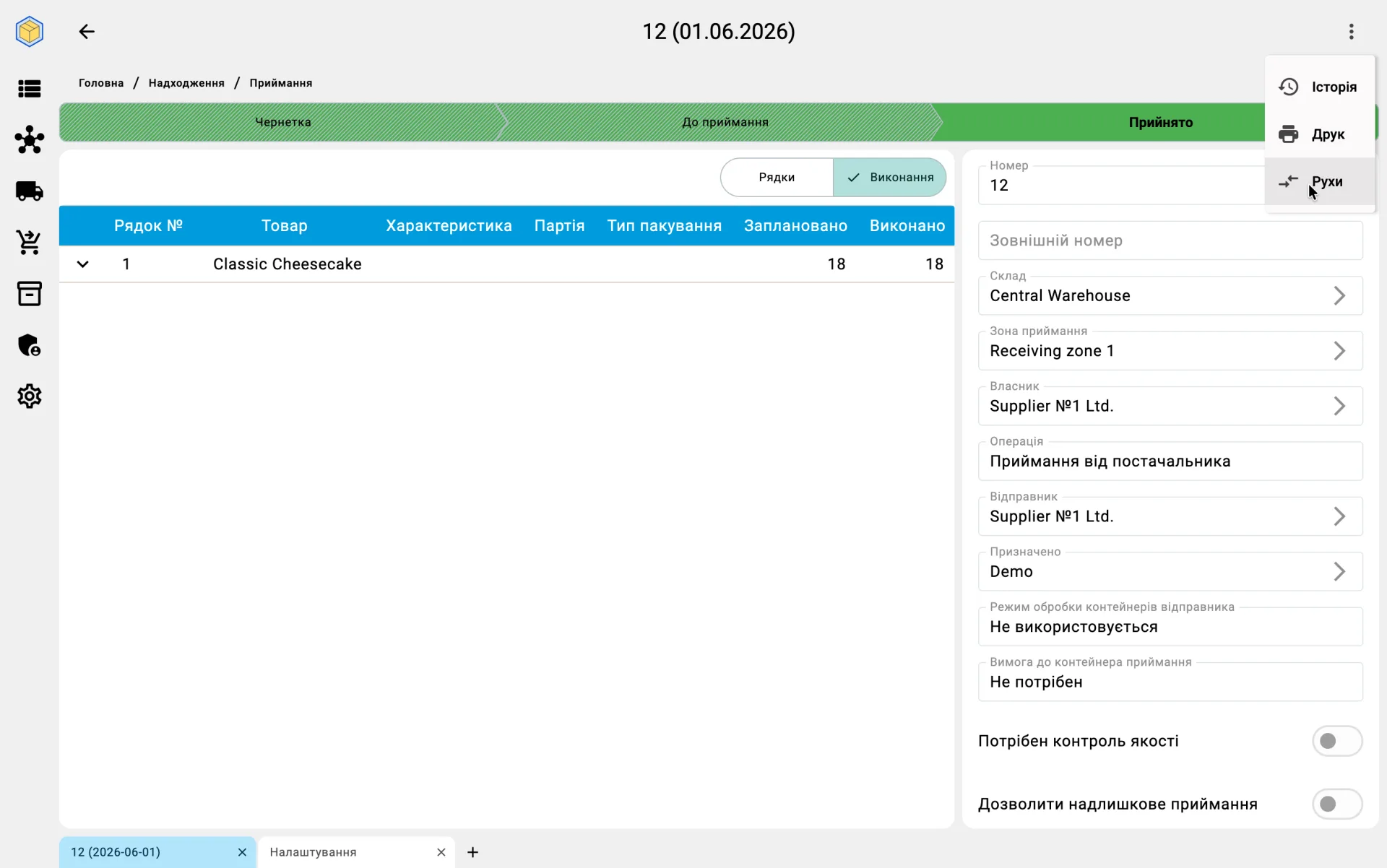1387x868 pixels.
Task: Switch to the Рядки view toggle
Action: coord(777,178)
